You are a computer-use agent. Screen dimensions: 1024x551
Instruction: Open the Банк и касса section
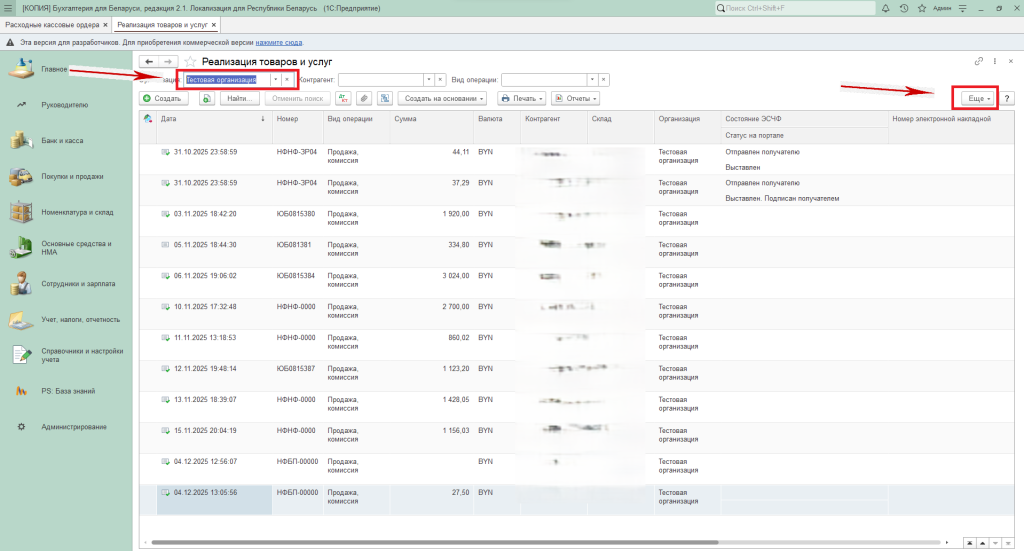pos(62,141)
